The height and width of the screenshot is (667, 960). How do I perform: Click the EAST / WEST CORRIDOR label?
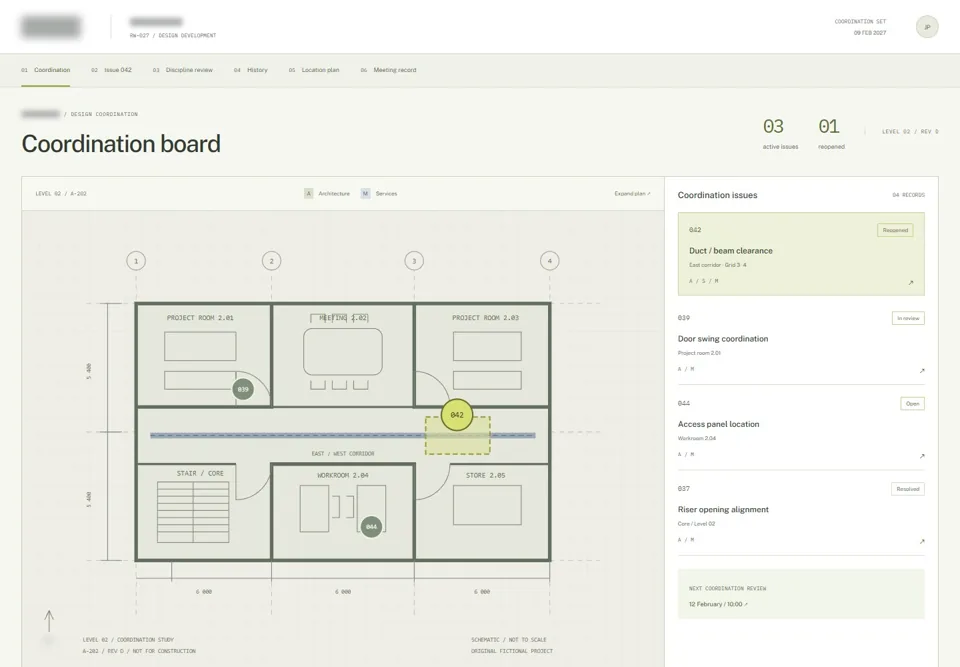tap(343, 454)
